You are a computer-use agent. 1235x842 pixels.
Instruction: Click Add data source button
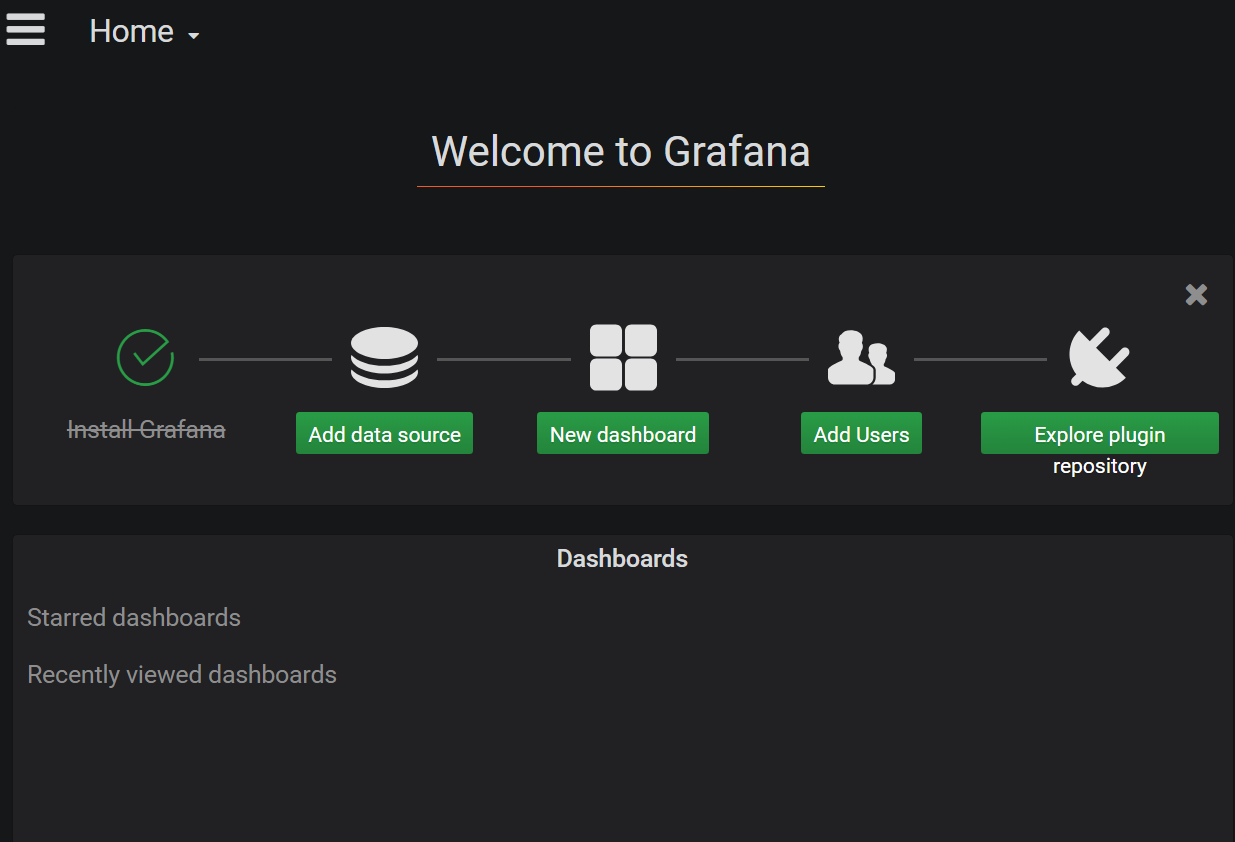point(384,433)
